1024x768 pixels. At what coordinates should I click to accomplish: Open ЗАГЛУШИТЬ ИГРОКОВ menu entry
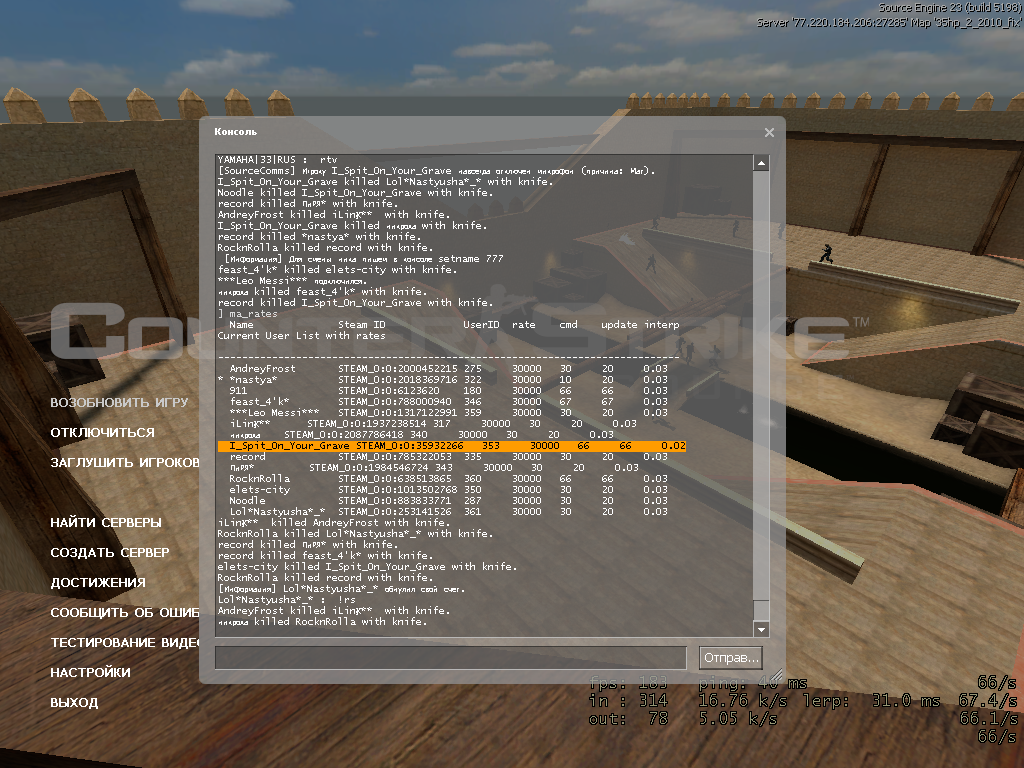[x=125, y=462]
